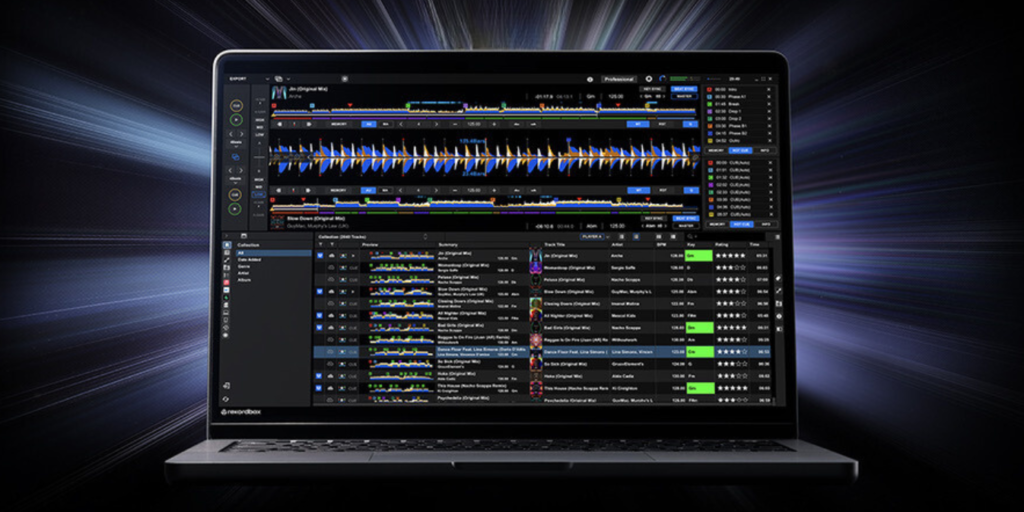Expand the layout dropdown arrow beside EXPORT

pyautogui.click(x=288, y=79)
